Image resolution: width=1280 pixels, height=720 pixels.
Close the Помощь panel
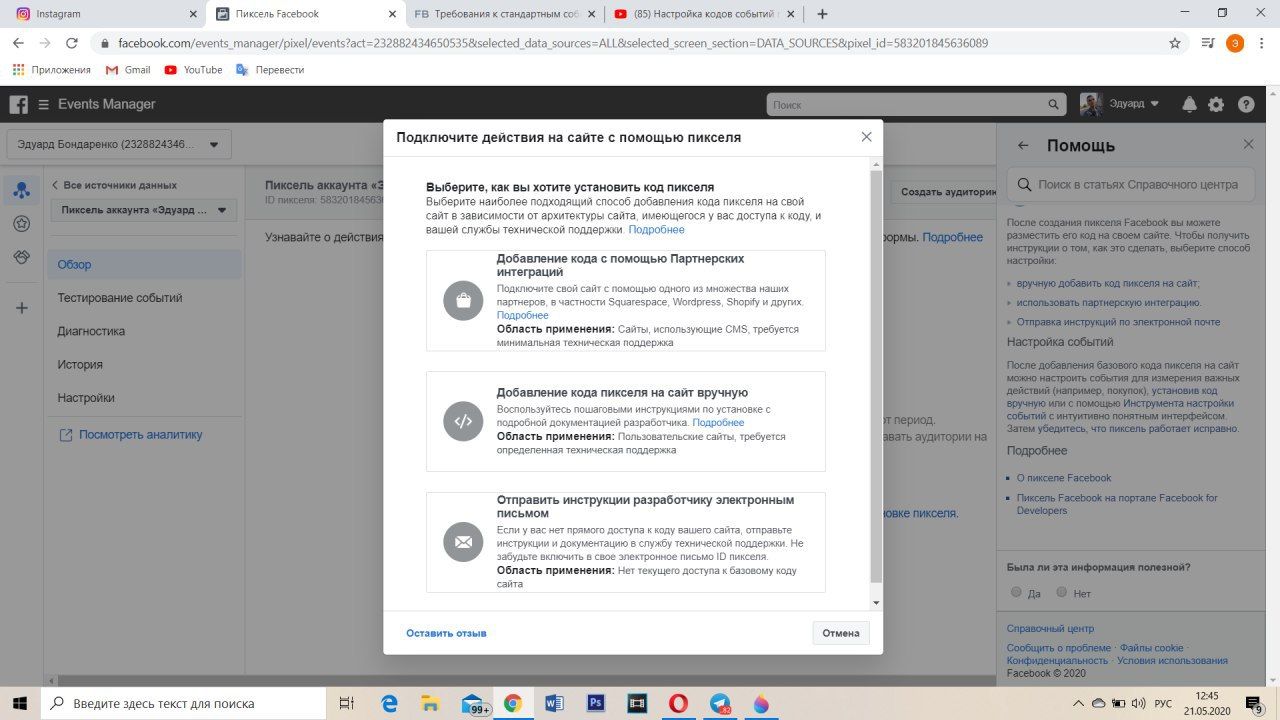coord(1248,144)
